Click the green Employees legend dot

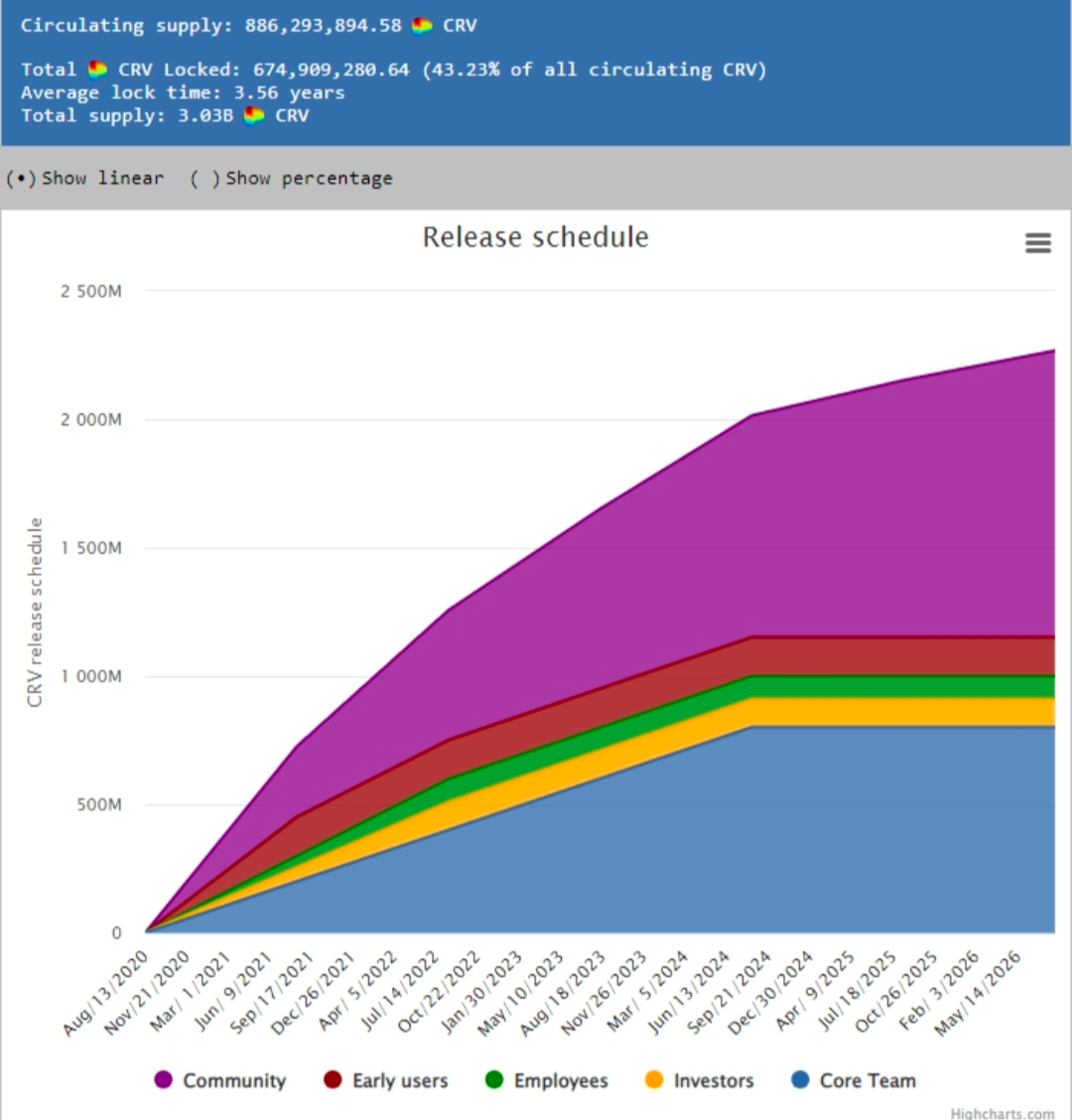coord(493,1079)
